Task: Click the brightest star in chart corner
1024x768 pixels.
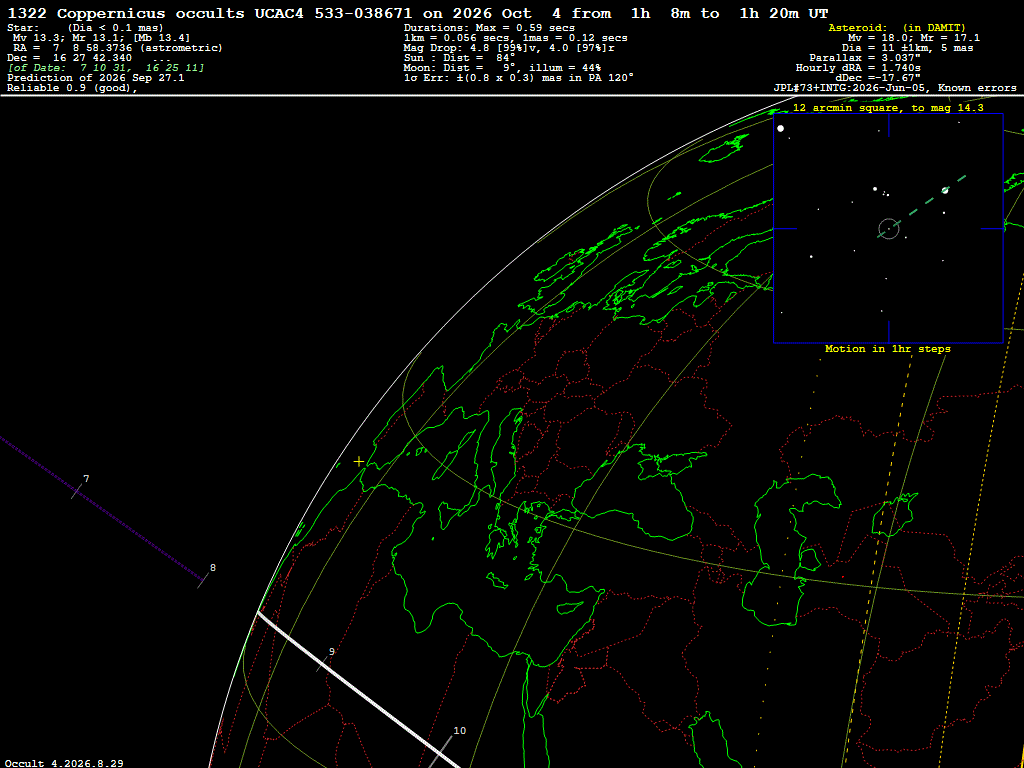Action: (780, 129)
